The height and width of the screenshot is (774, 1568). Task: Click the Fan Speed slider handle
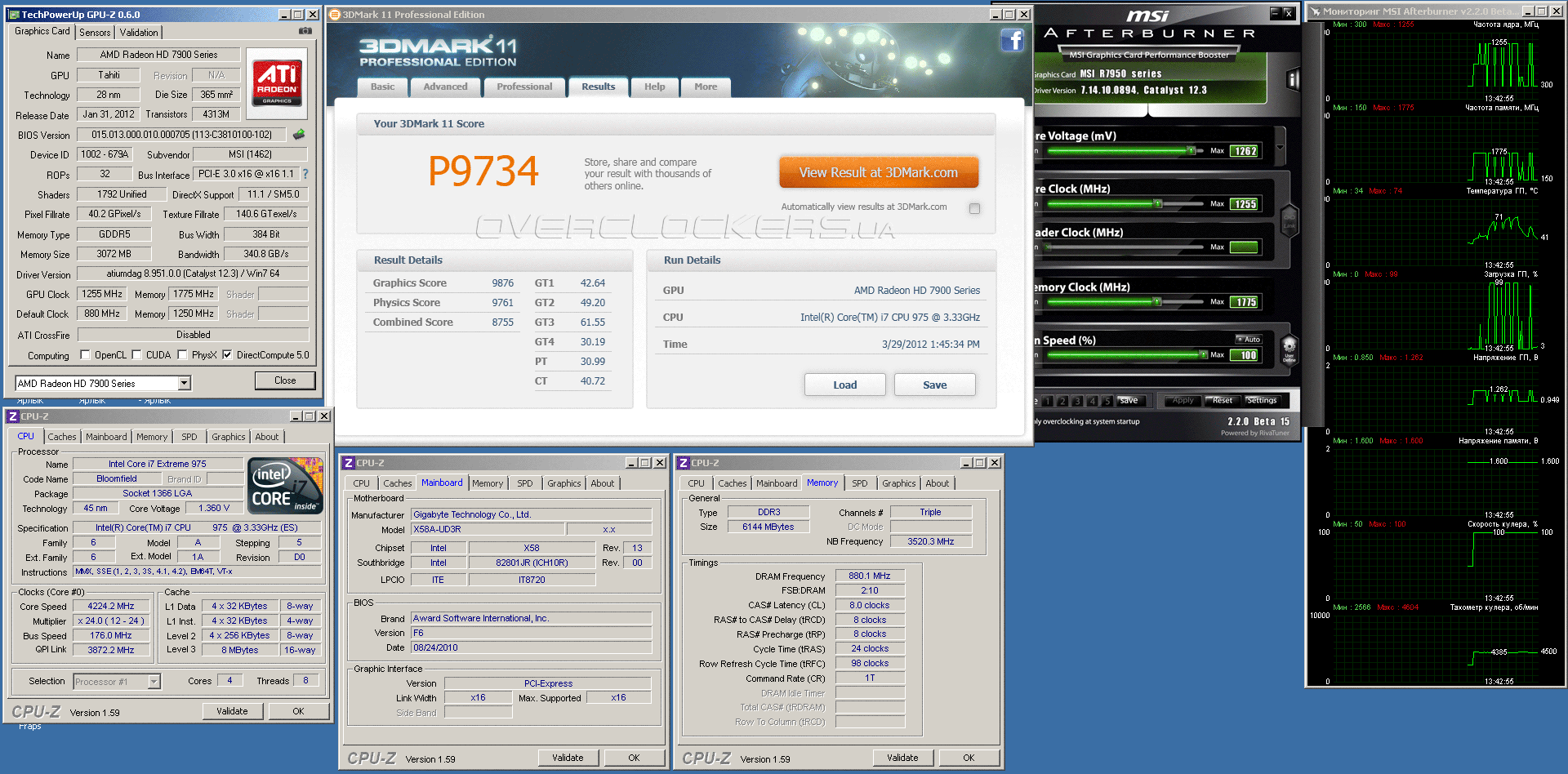pyautogui.click(x=1204, y=355)
